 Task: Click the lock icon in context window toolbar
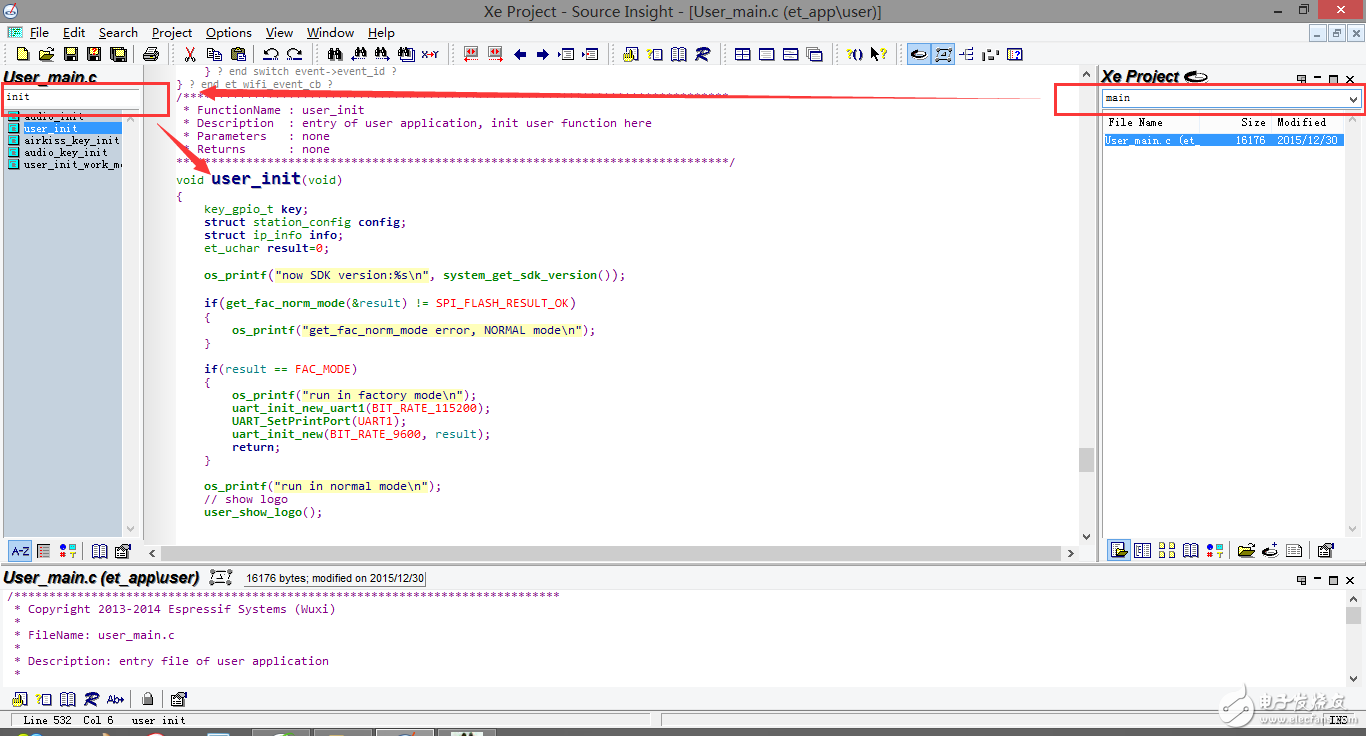point(148,699)
